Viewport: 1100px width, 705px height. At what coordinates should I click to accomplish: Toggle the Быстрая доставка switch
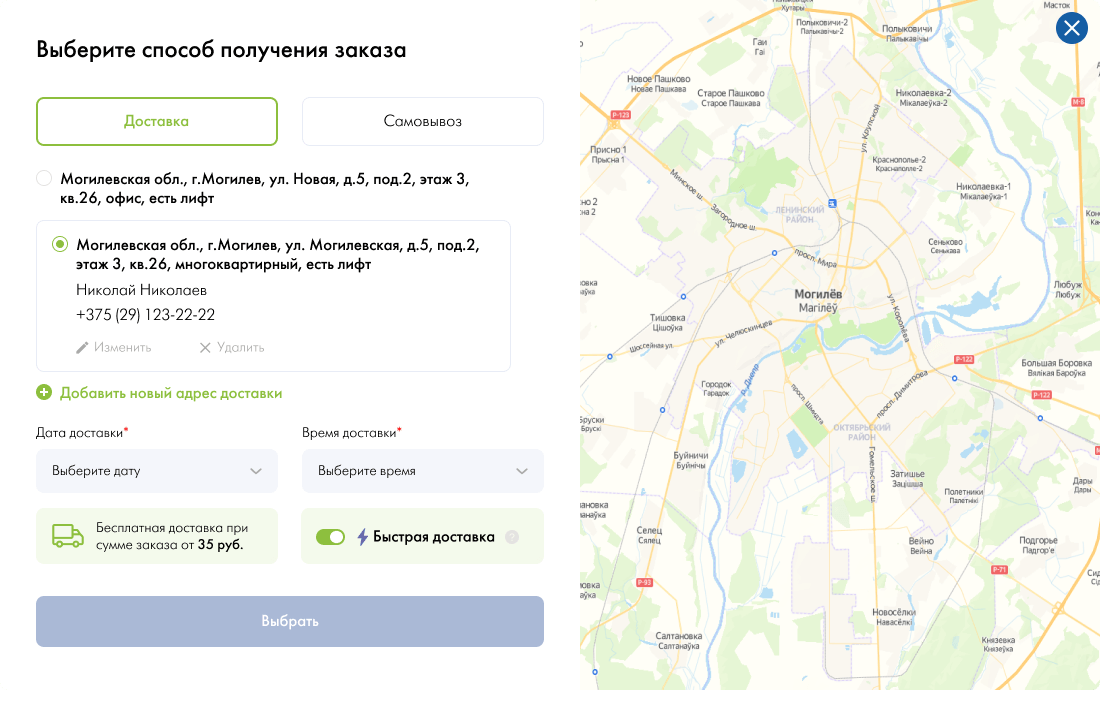pyautogui.click(x=330, y=537)
